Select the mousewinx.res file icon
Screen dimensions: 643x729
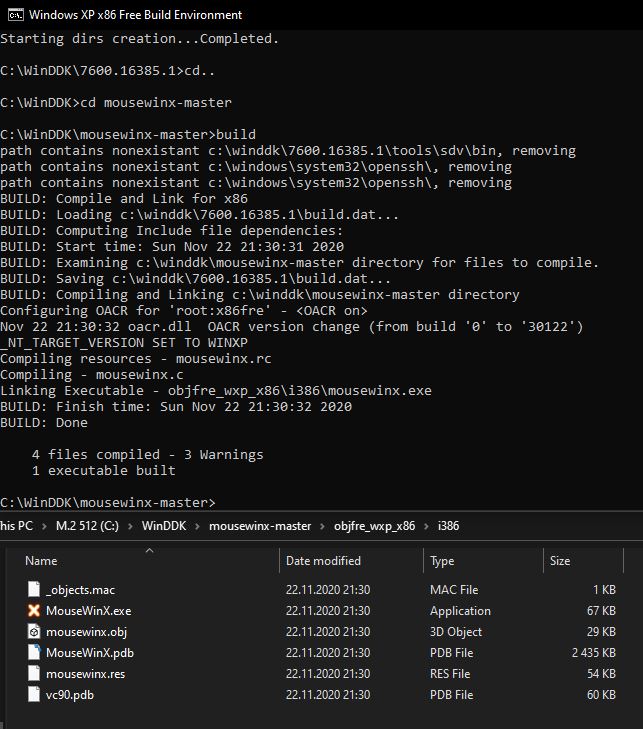tap(34, 673)
